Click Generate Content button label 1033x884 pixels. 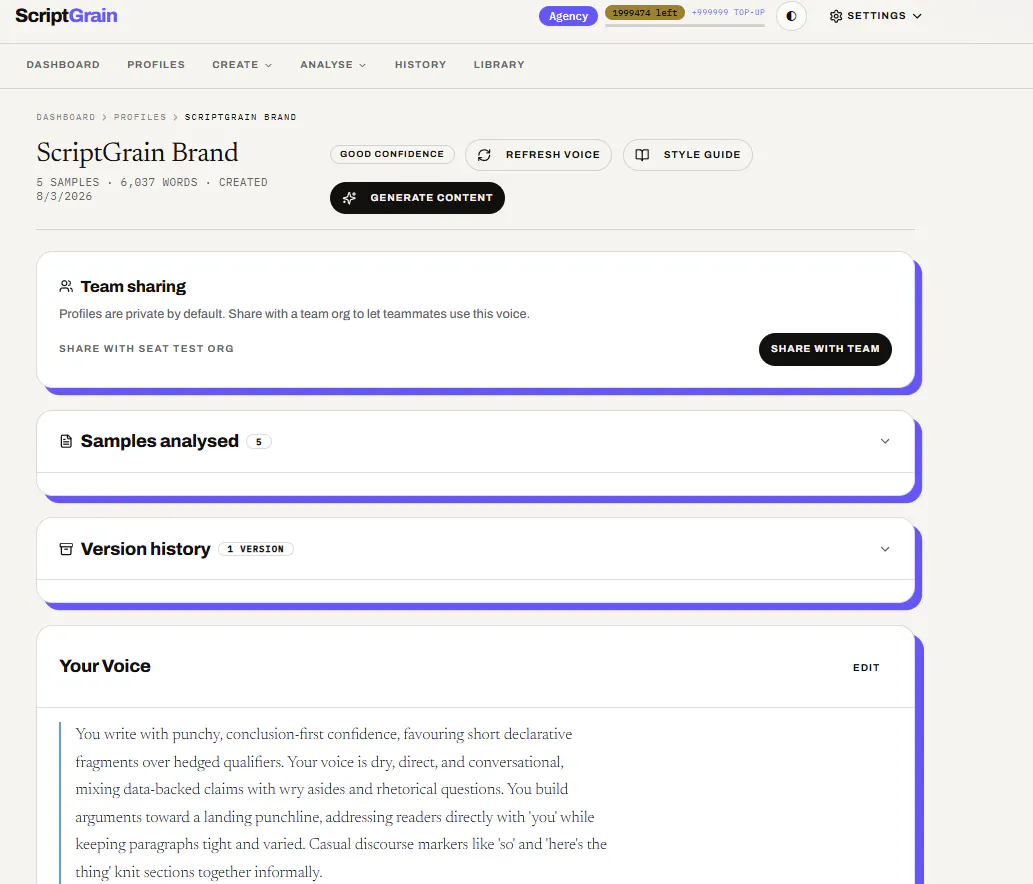pos(431,198)
